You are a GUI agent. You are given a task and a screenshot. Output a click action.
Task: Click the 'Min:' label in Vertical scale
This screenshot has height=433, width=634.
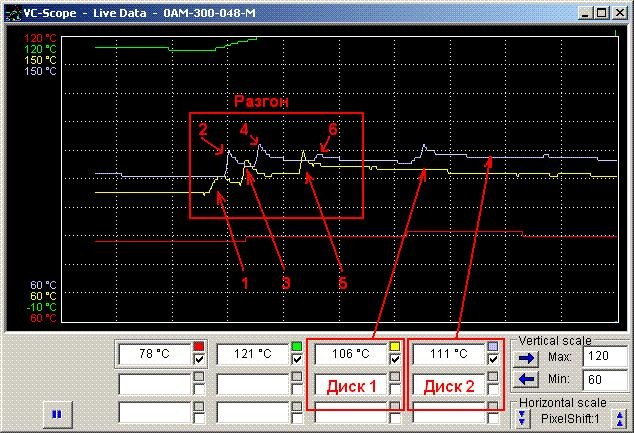pyautogui.click(x=559, y=379)
